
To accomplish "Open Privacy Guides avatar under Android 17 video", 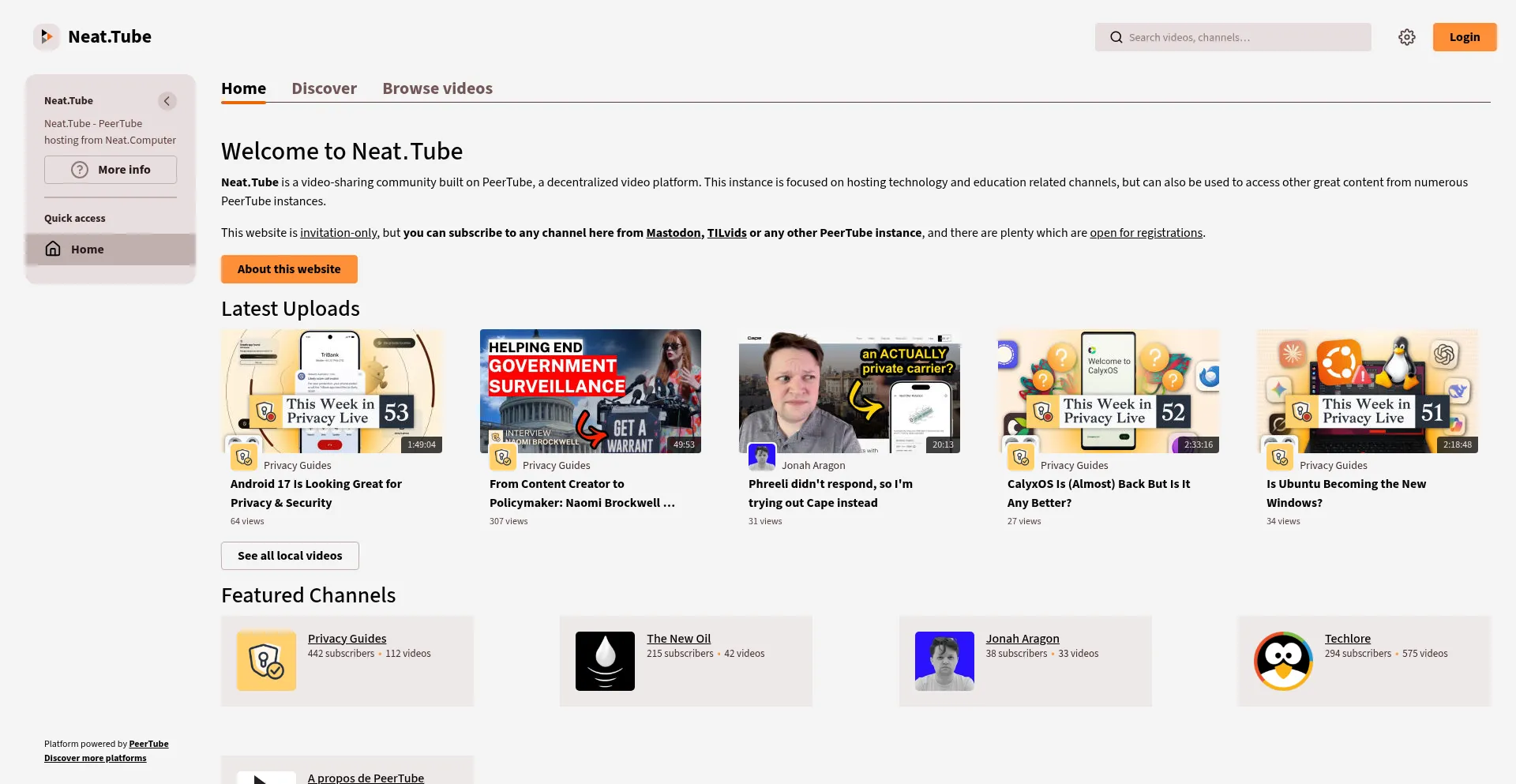I will 244,457.
